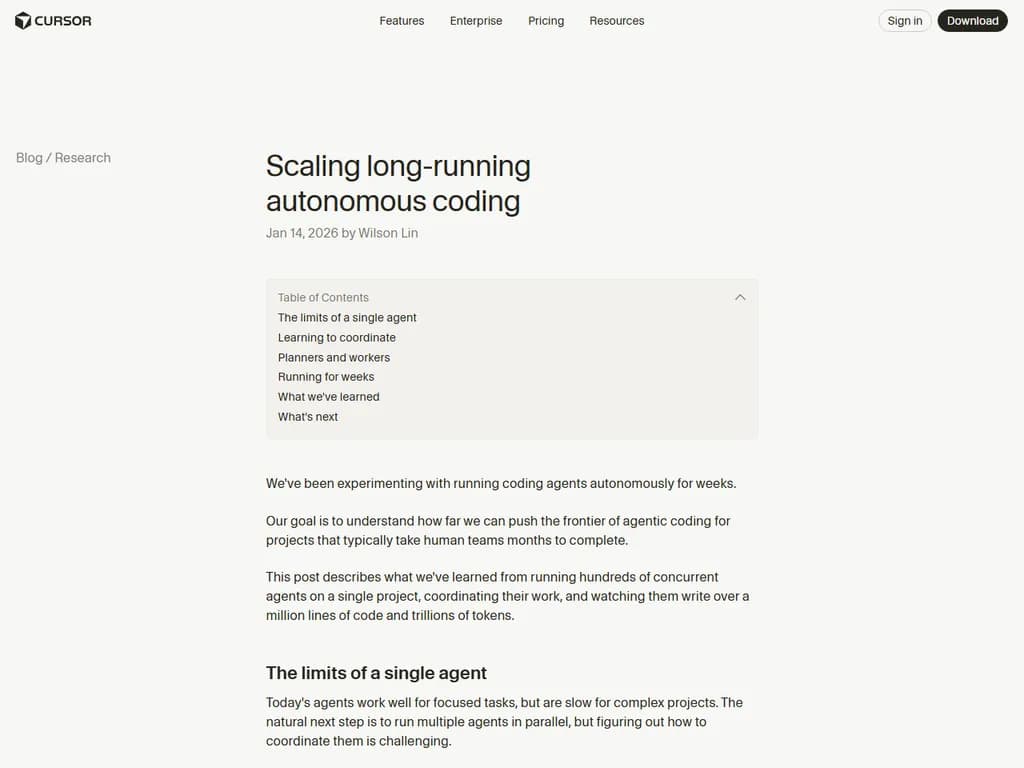Screen dimensions: 1024x768
Task: Open the Enterprise nav item
Action: pyautogui.click(x=476, y=21)
